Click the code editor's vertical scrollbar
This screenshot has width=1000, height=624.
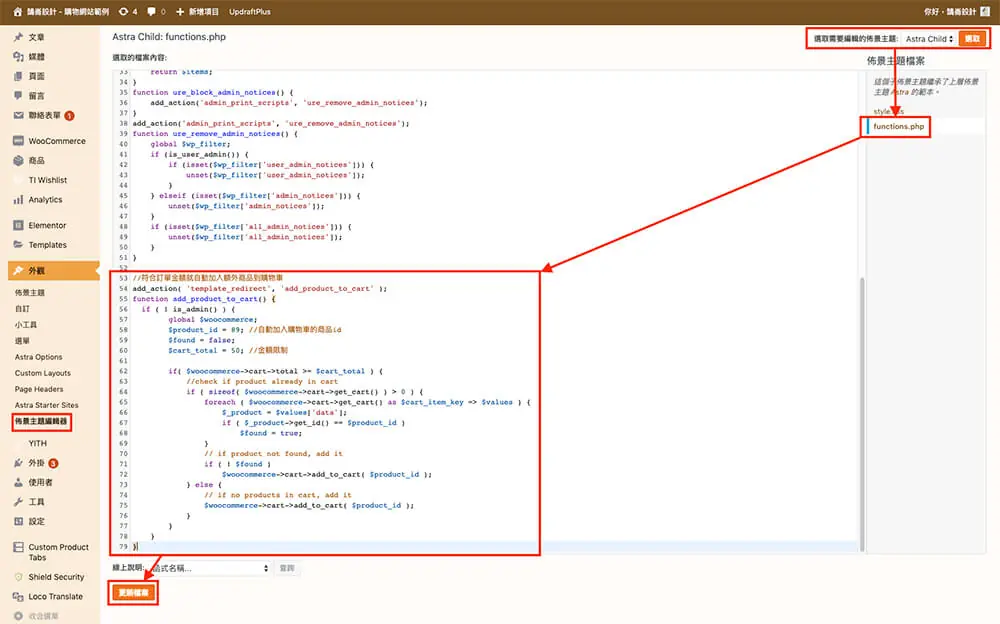862,413
